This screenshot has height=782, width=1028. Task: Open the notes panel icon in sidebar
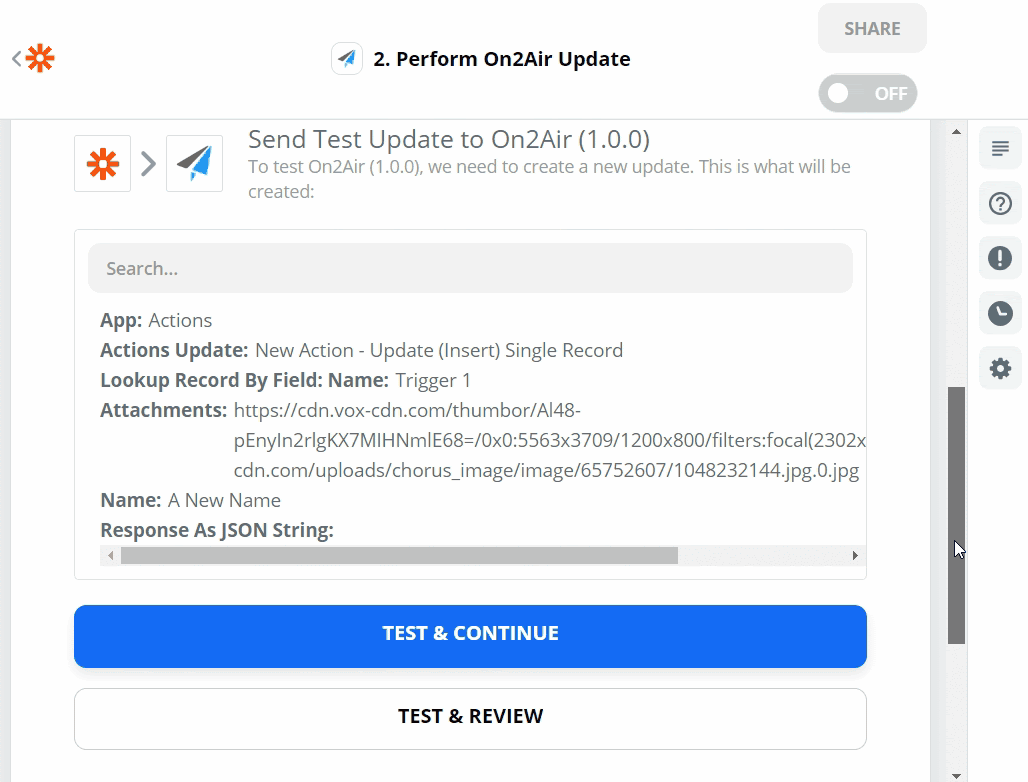pyautogui.click(x=1000, y=150)
